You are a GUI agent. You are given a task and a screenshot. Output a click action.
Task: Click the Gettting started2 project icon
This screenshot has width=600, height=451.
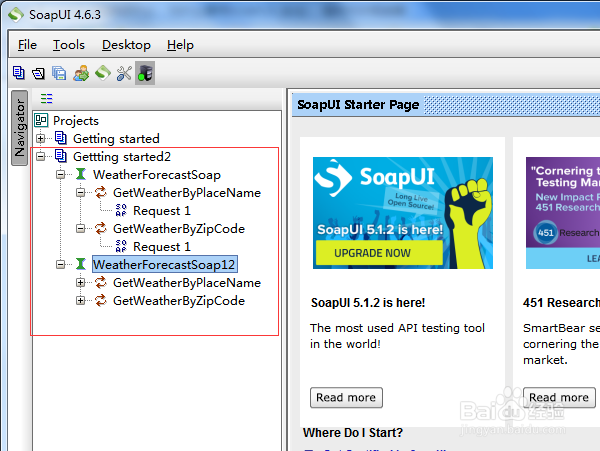60,156
